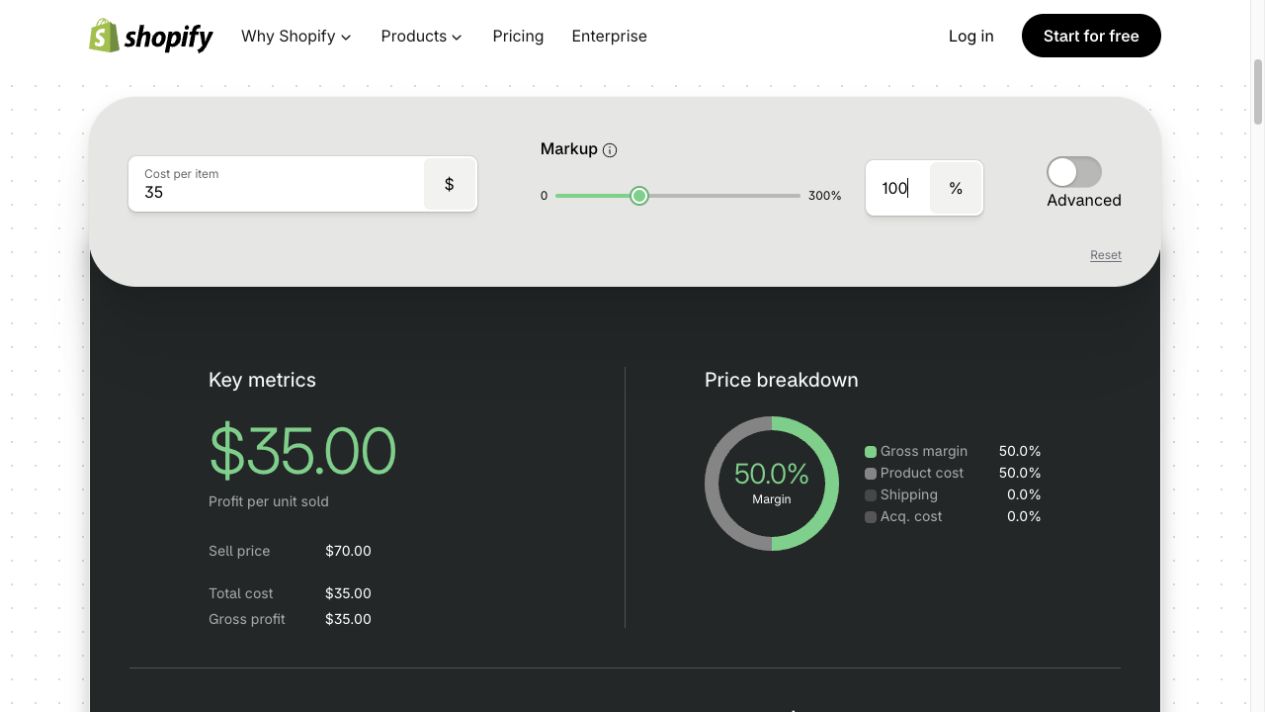Click the page vertical scrollbar

pyautogui.click(x=1258, y=92)
